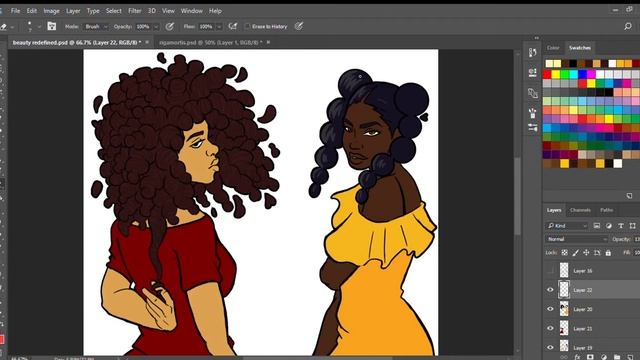
Task: Hide Layer 22 with eye icon
Action: tap(550, 290)
